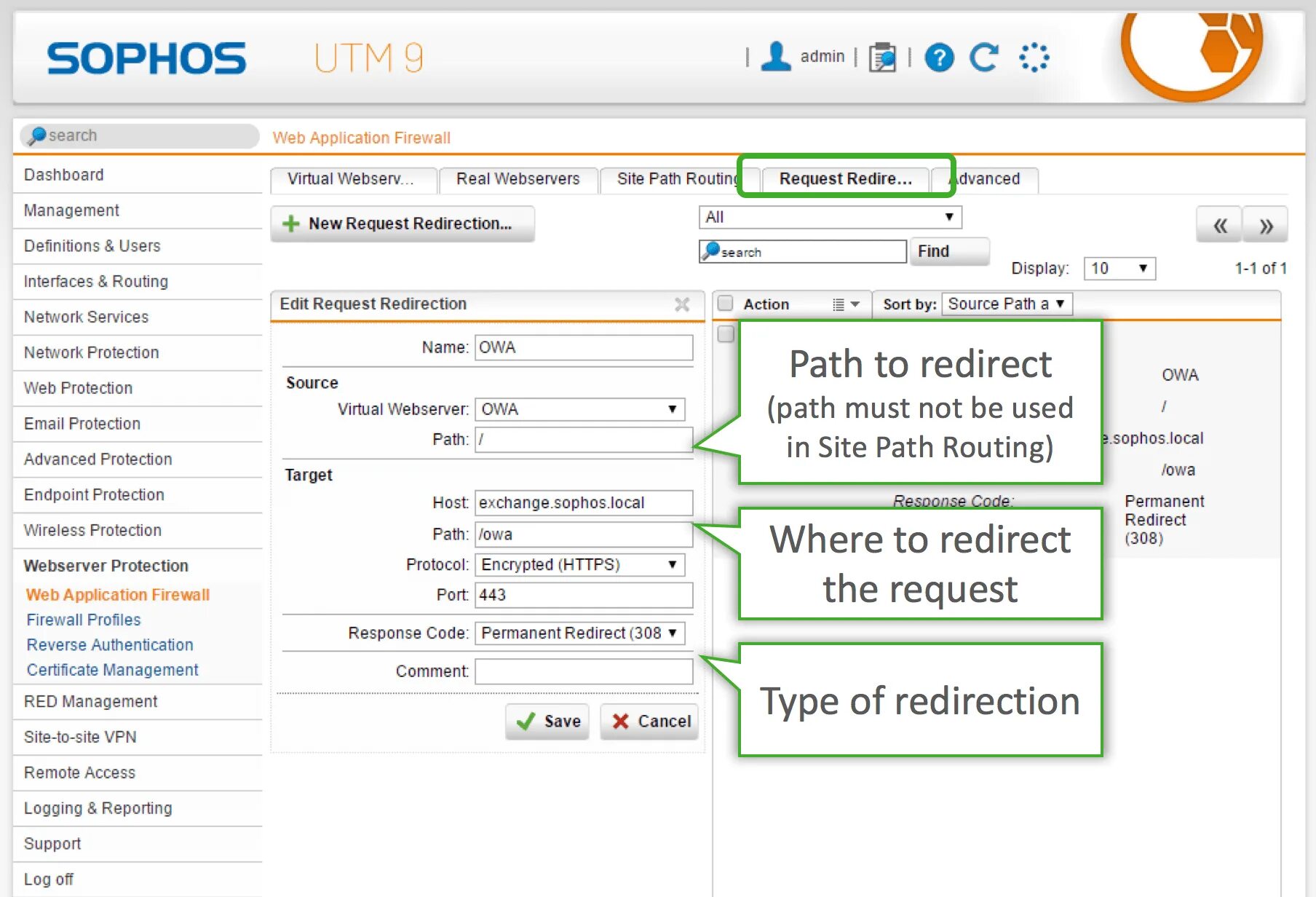Viewport: 1316px width, 897px height.
Task: Open Endpoint Protection menu
Action: click(x=138, y=495)
